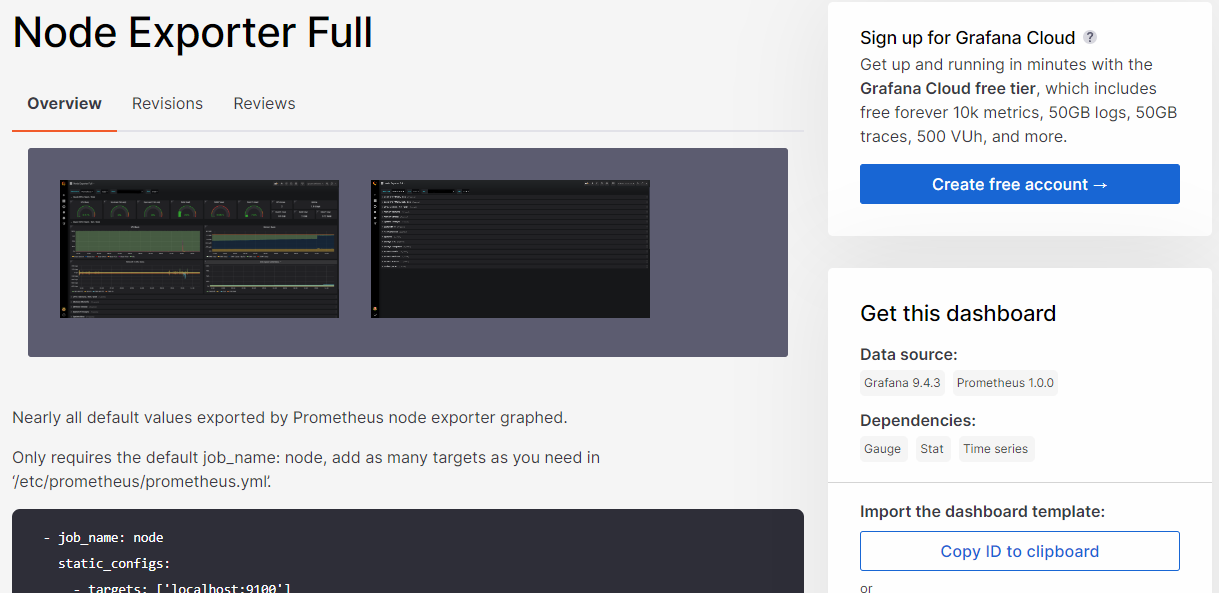1219x593 pixels.
Task: Click the 'Dependencies:' label
Action: tap(918, 420)
